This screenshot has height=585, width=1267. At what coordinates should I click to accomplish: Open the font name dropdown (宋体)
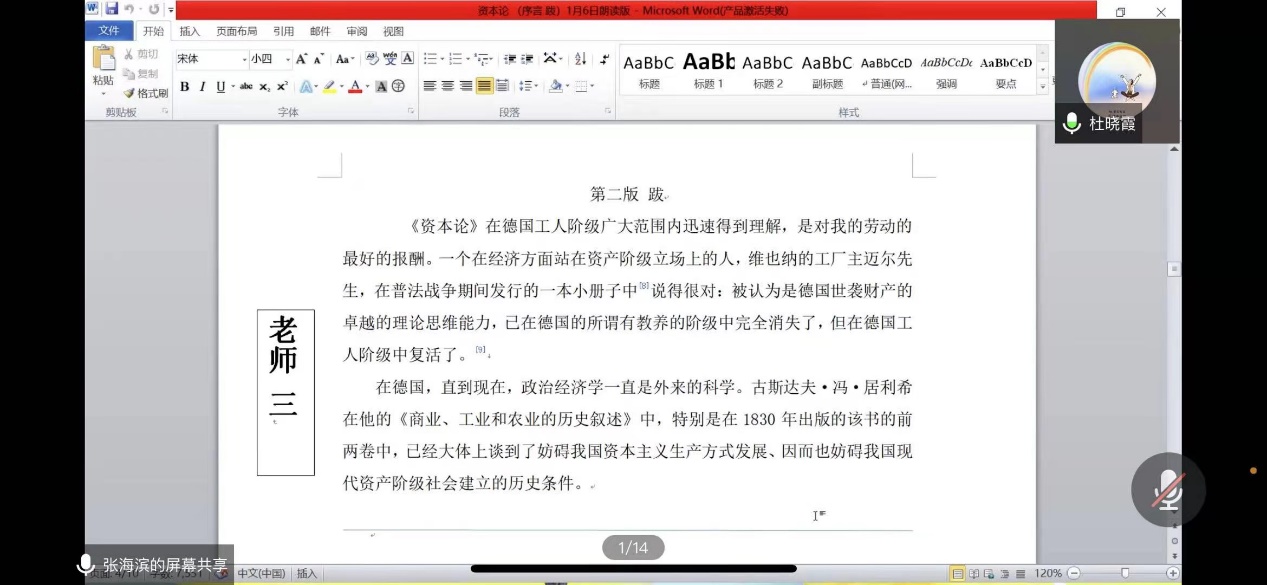[x=243, y=59]
